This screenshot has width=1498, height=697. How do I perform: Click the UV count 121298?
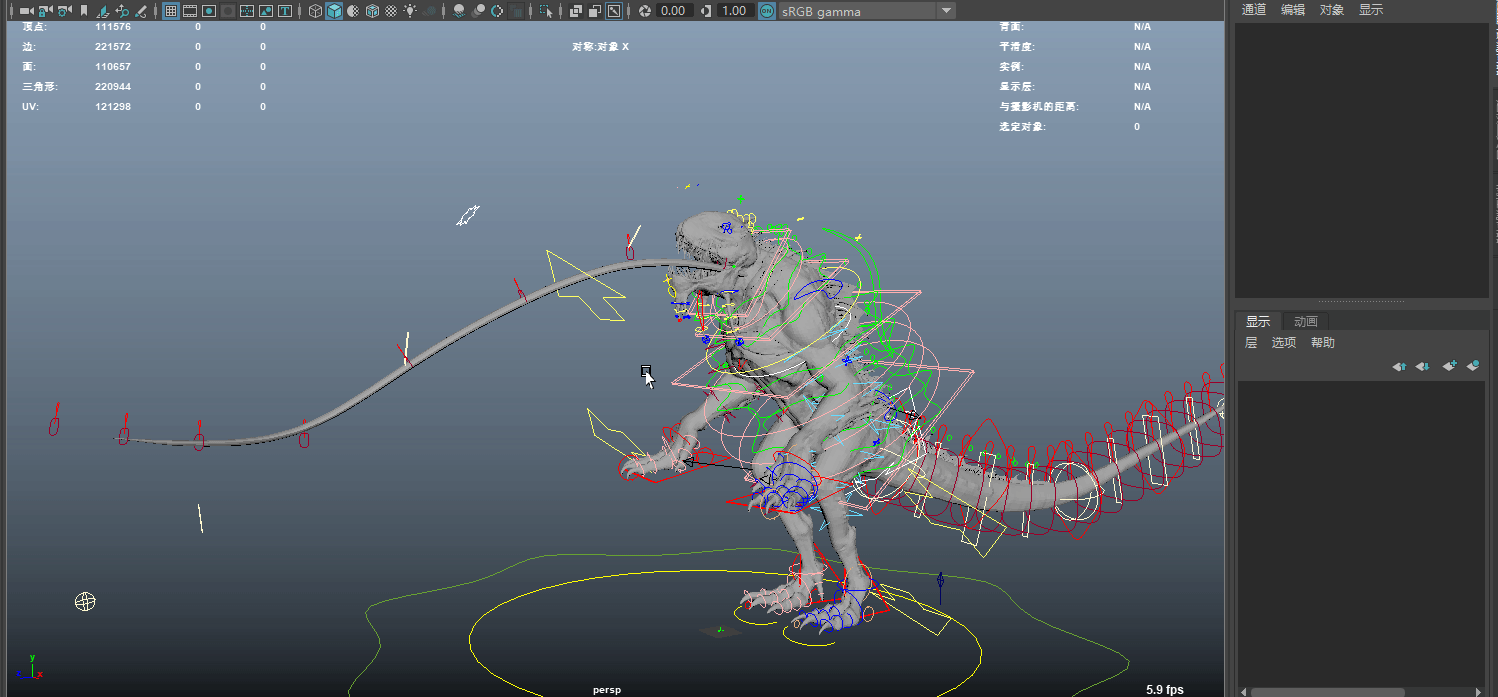point(113,107)
